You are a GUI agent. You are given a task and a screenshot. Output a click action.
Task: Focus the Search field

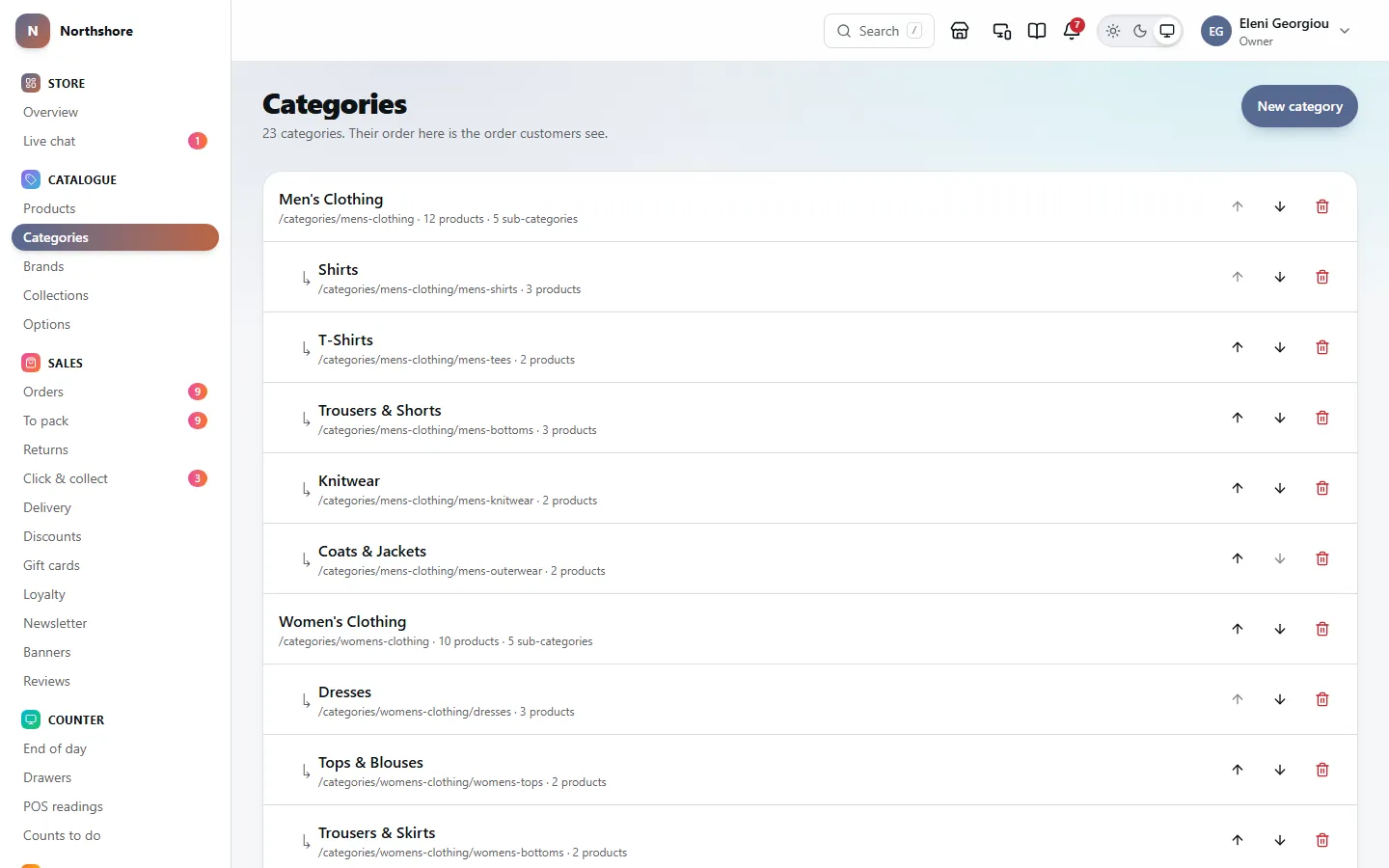click(x=879, y=31)
